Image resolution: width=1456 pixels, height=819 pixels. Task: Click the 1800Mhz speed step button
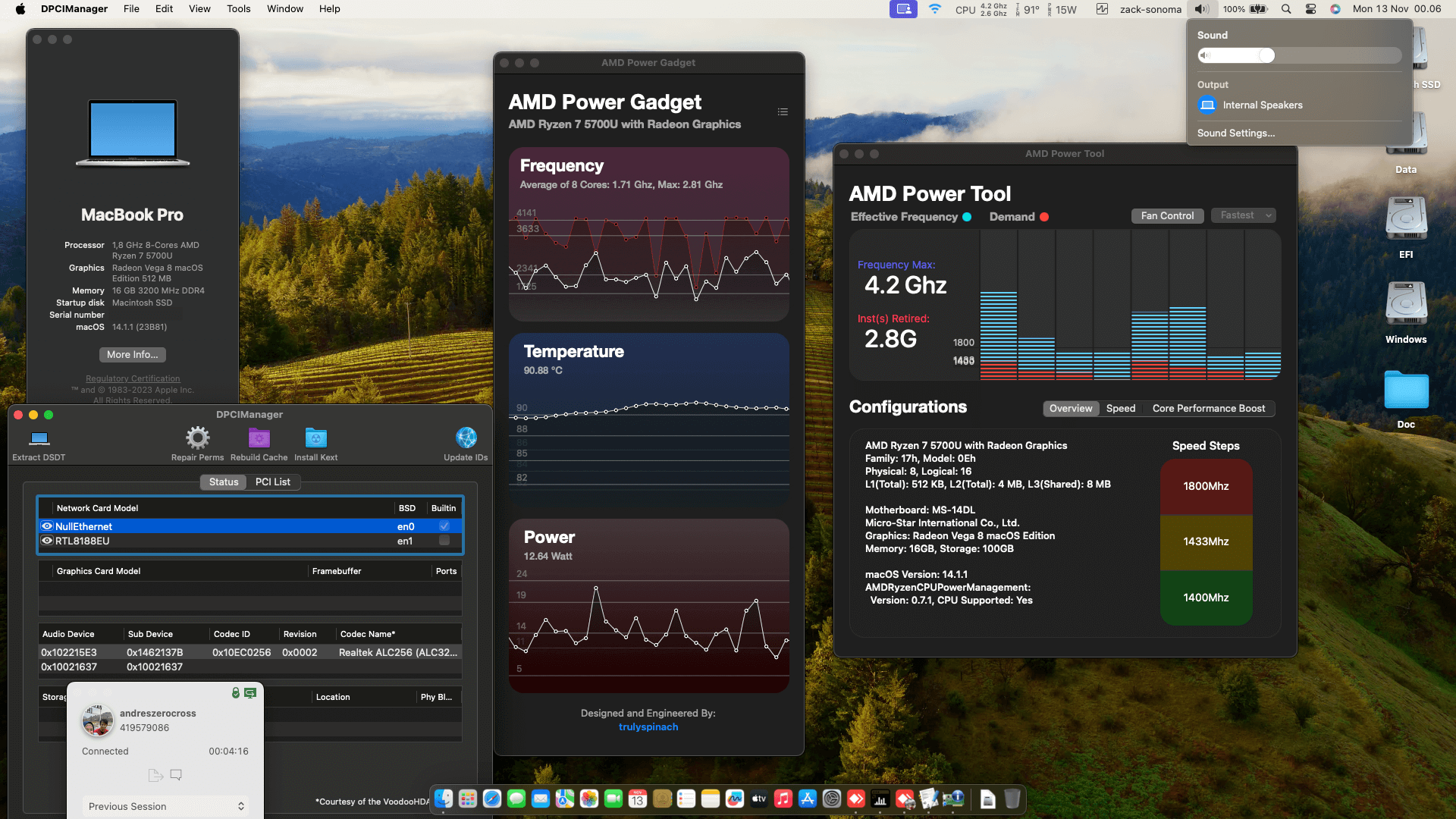click(x=1206, y=486)
